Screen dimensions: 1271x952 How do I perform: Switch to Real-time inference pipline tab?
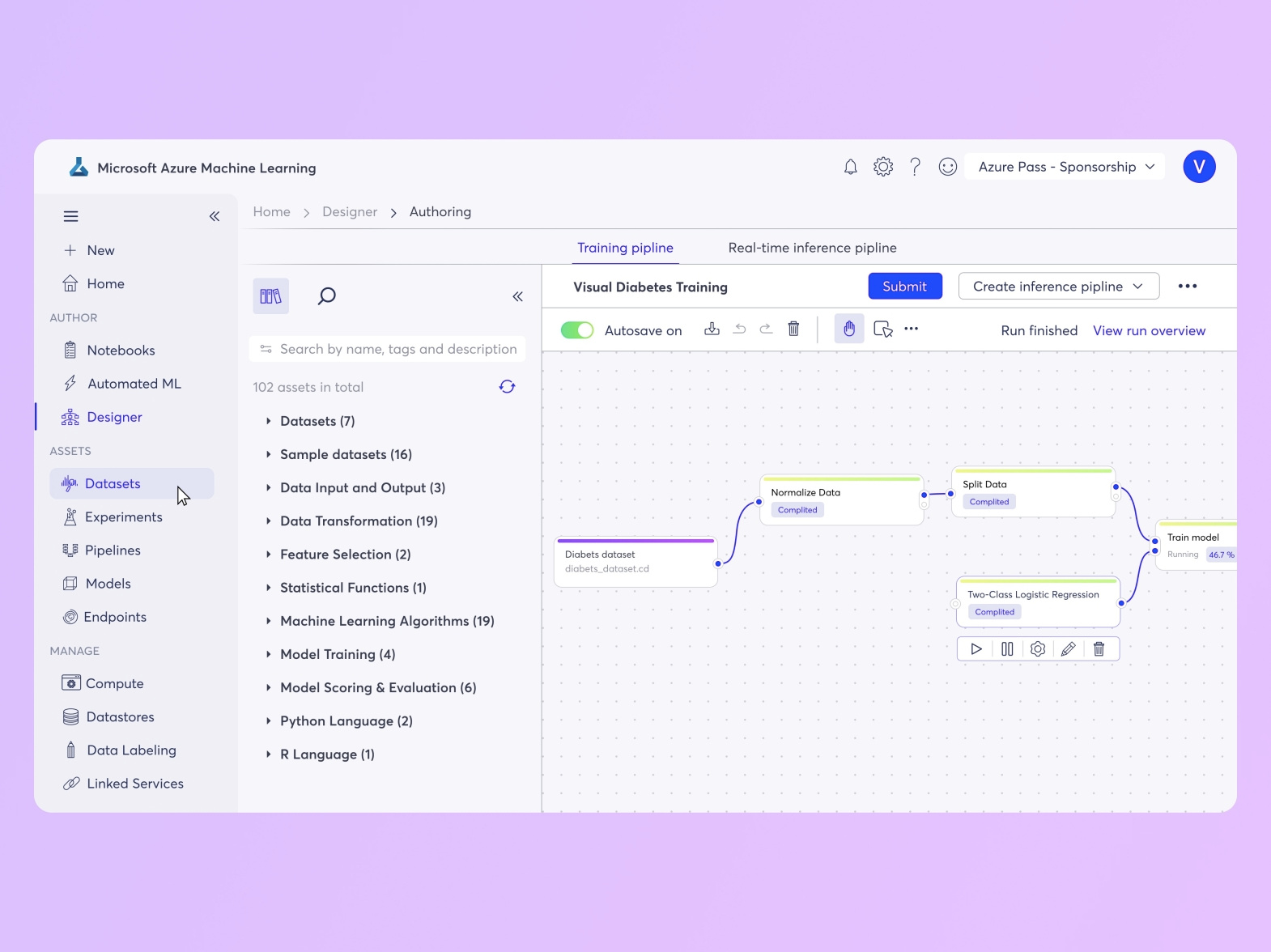click(x=812, y=248)
